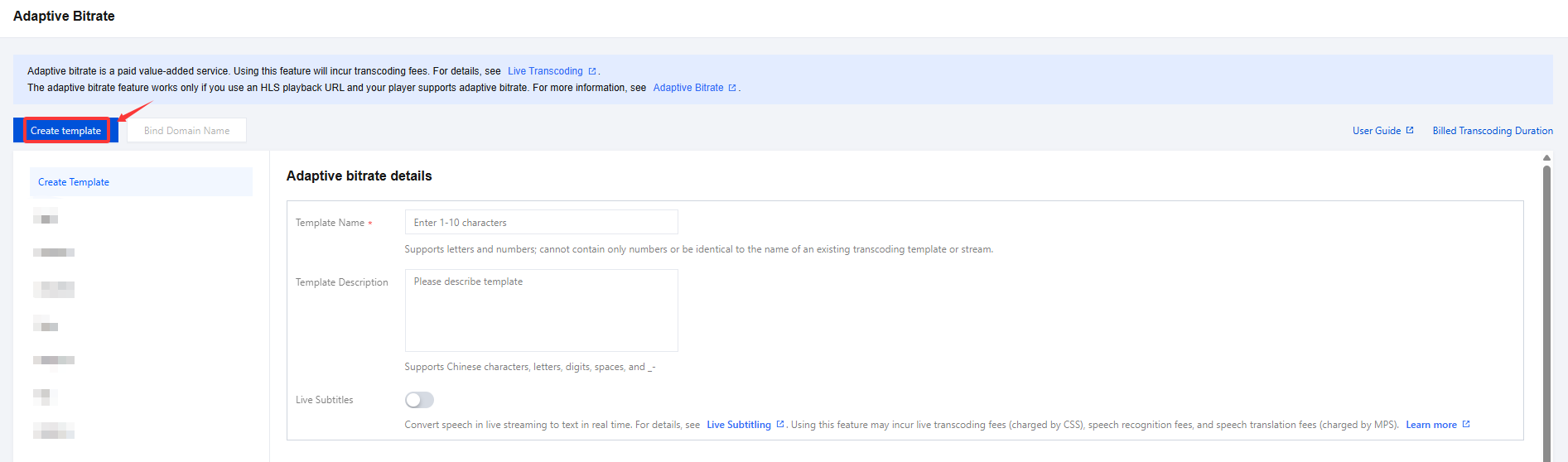1568x462 pixels.
Task: Select first blurred template under Create Template
Action: pos(46,219)
